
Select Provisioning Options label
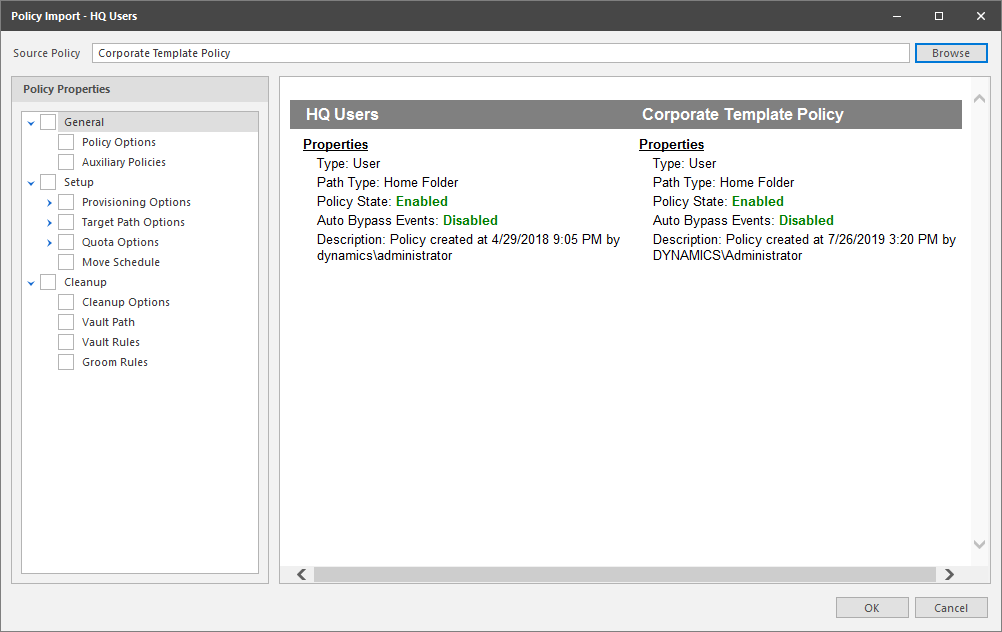pos(136,202)
